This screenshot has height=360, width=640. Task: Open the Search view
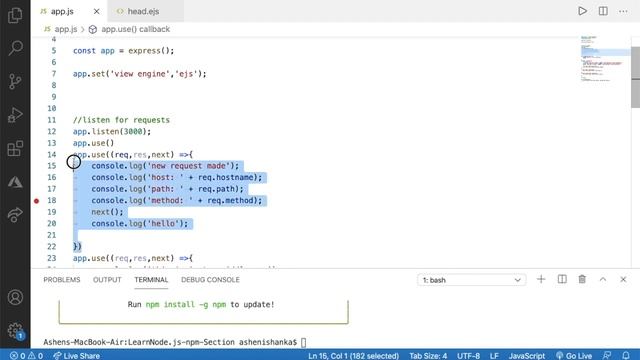click(15, 48)
